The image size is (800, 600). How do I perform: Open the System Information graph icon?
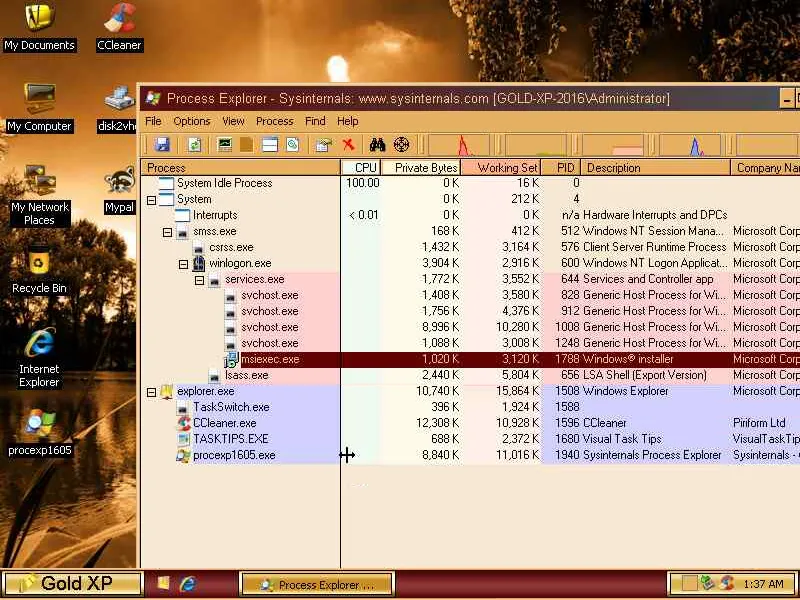224,144
